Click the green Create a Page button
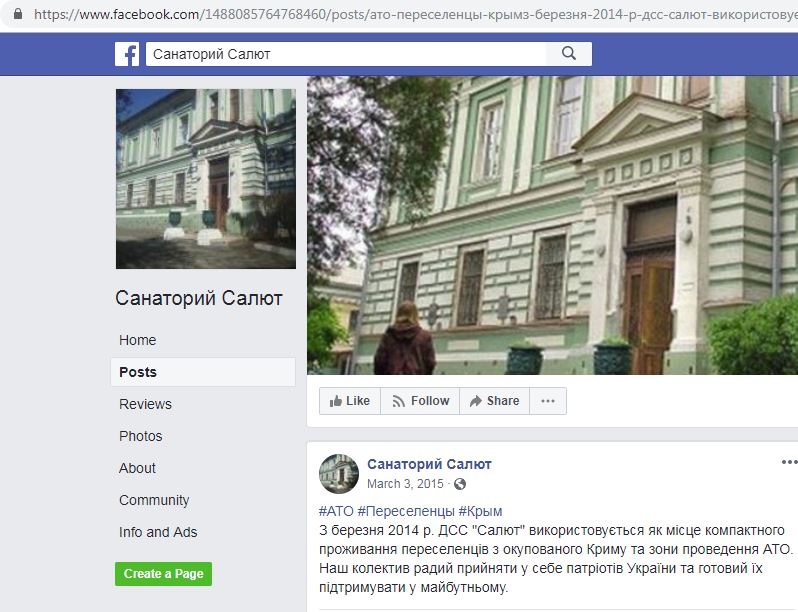The image size is (798, 612). [x=163, y=574]
